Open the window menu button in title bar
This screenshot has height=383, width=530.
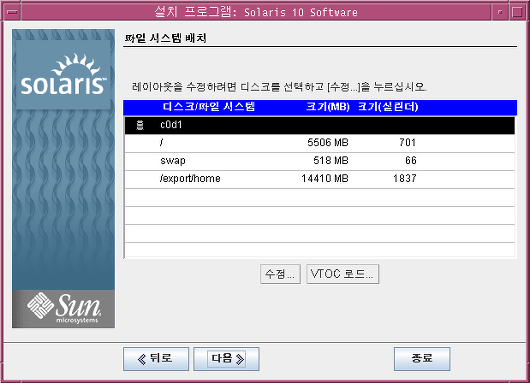tap(13, 12)
